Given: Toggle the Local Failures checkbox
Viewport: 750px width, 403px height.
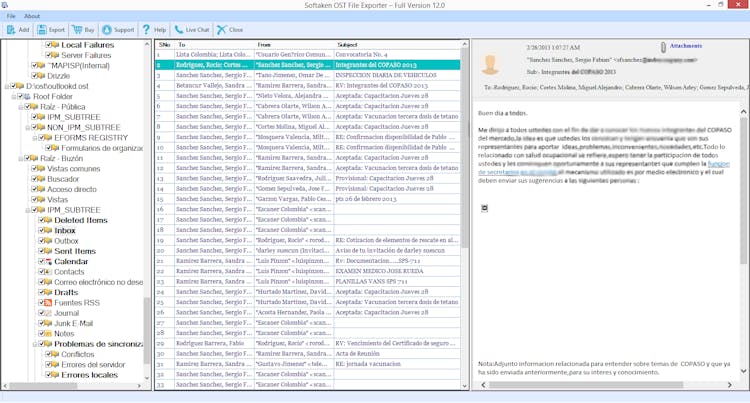Looking at the screenshot, I should (48, 45).
